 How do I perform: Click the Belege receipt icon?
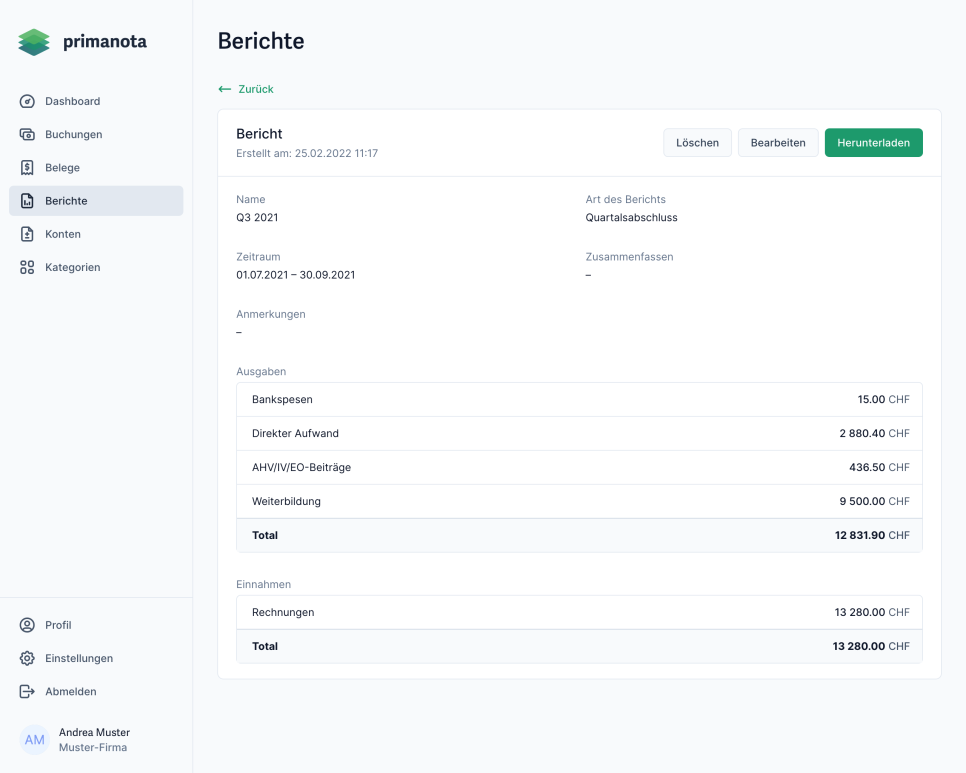27,168
